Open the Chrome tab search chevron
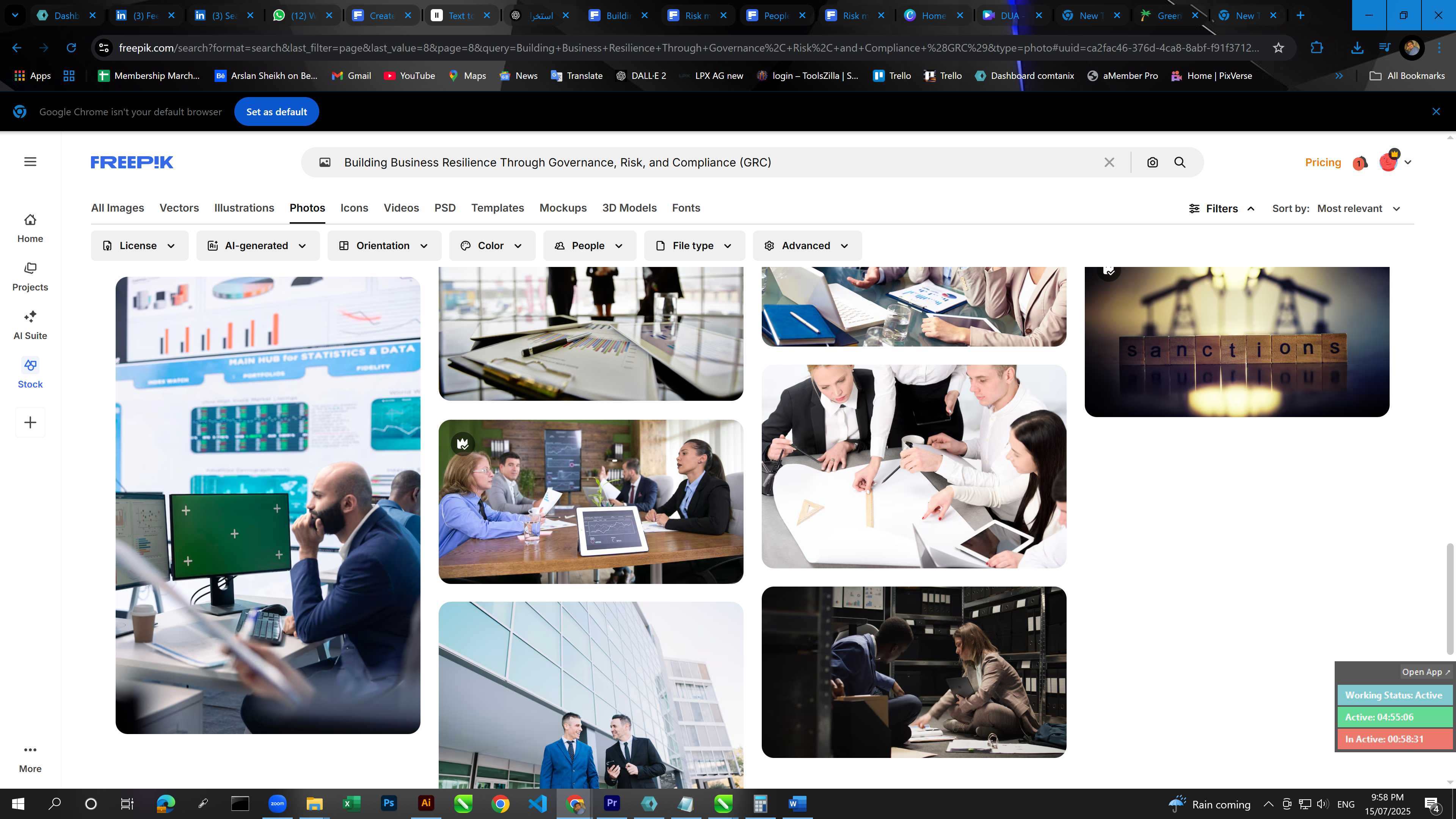Screen dimensions: 1456x819 [x=15, y=15]
